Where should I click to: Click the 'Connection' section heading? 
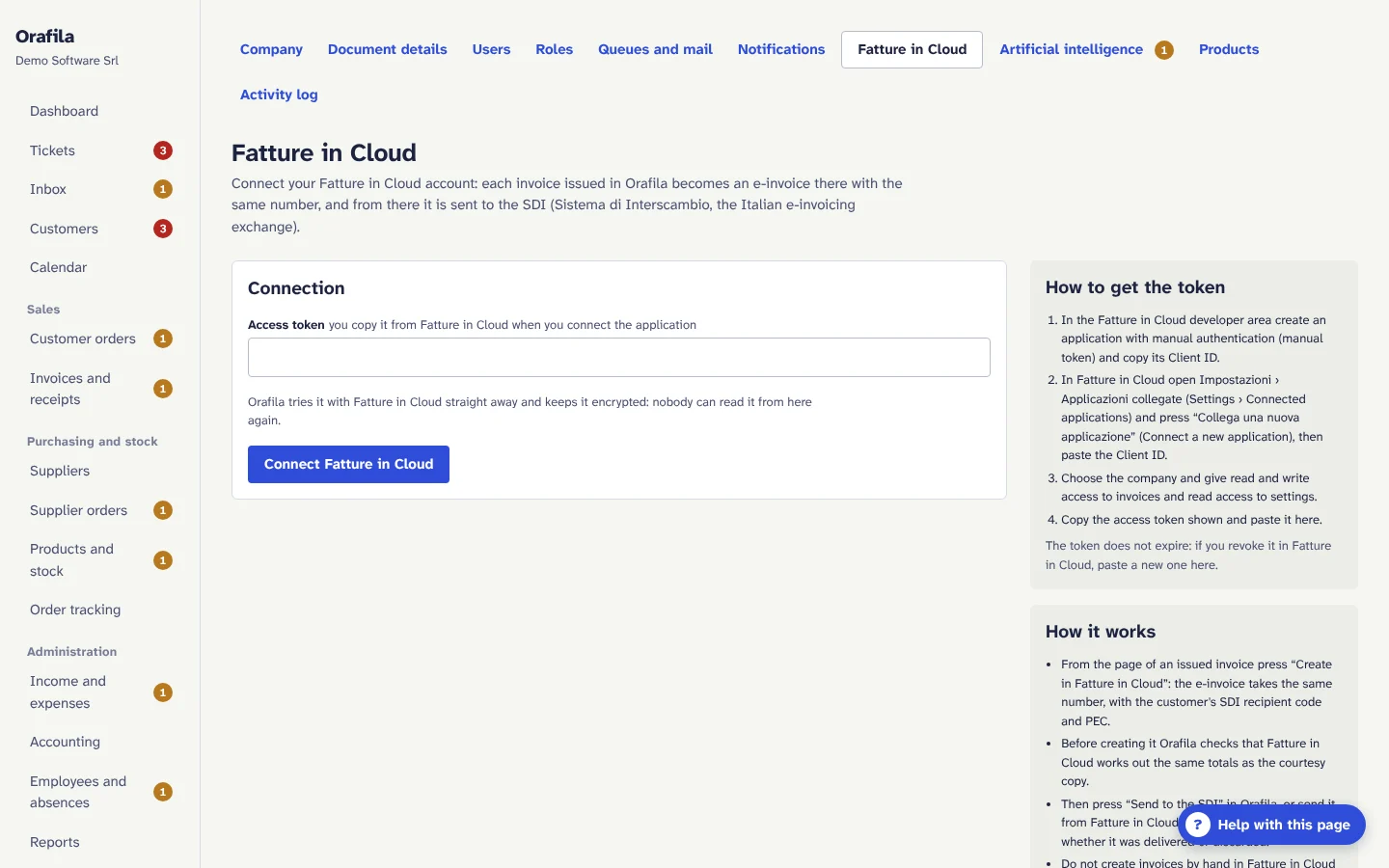(x=296, y=288)
